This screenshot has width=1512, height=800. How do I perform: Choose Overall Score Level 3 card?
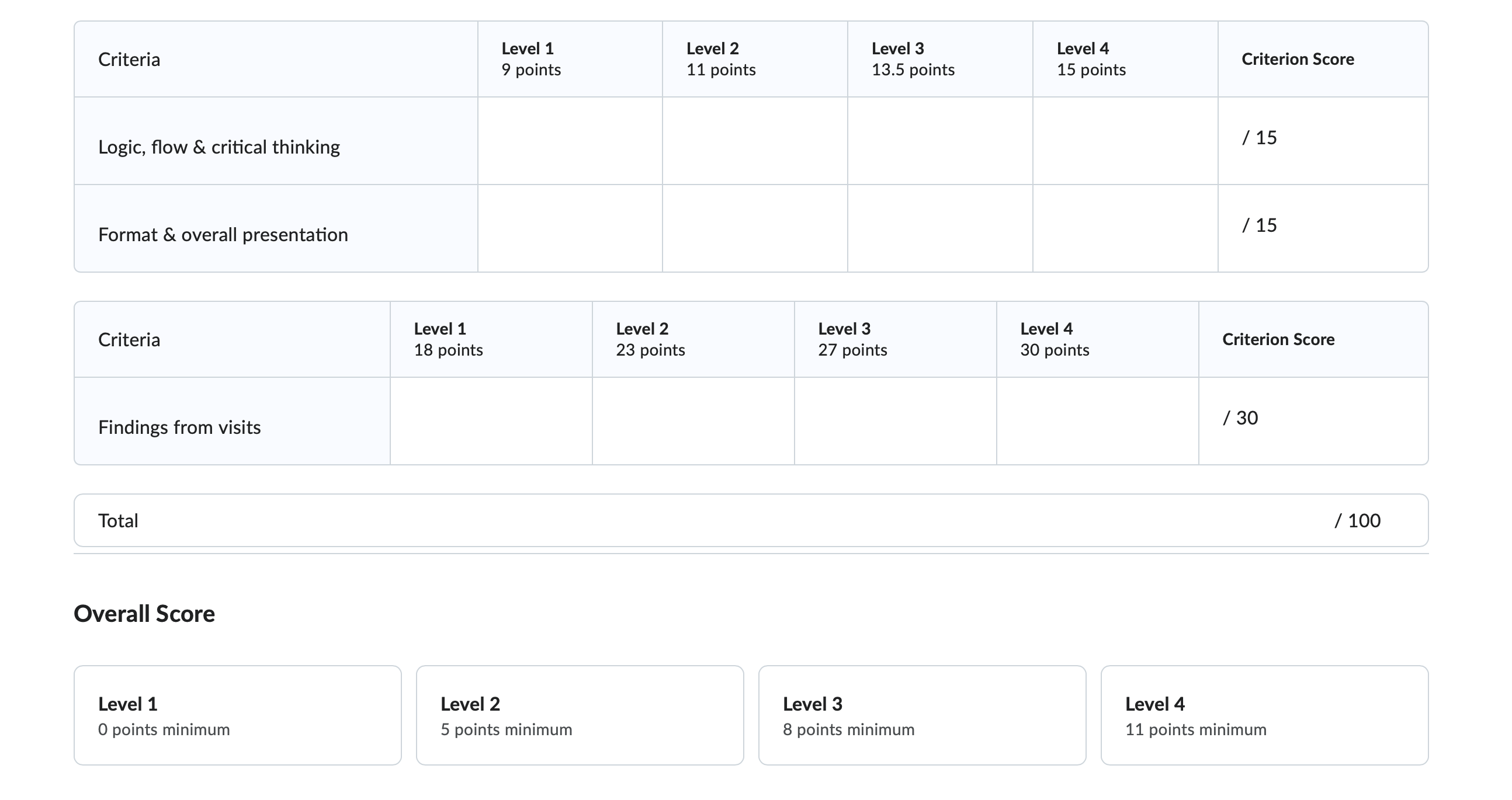pos(922,715)
